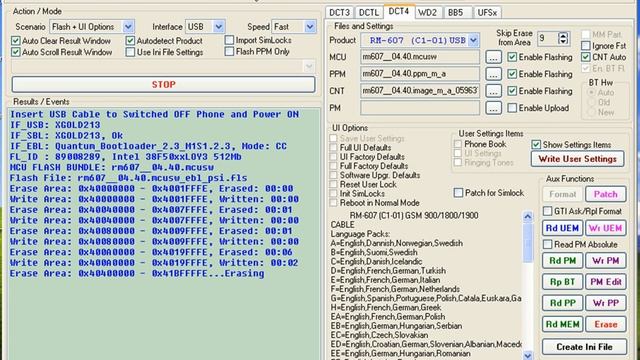The height and width of the screenshot is (360, 640).
Task: Click the Rd MEM button
Action: pos(562,324)
